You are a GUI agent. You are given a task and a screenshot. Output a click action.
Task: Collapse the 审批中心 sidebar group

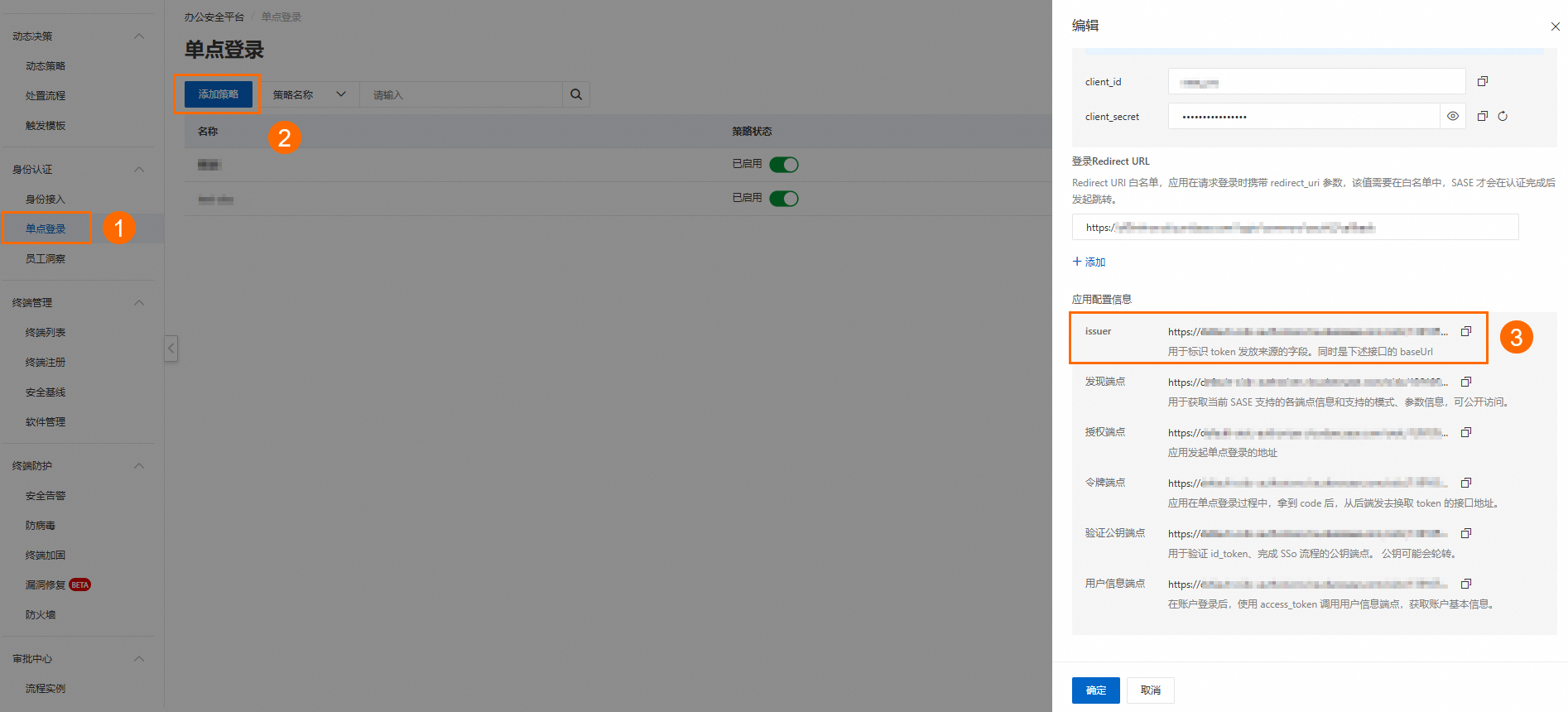coord(139,659)
